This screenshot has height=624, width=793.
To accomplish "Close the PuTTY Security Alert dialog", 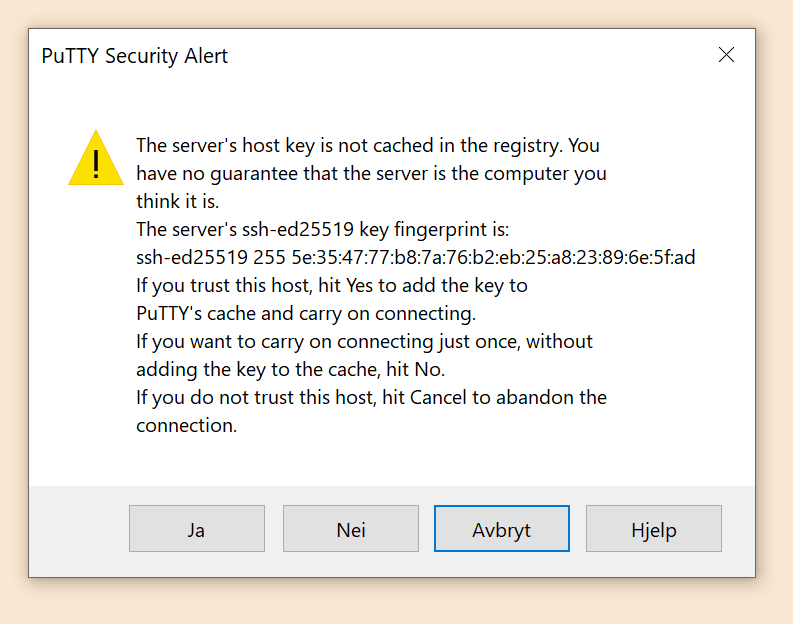I will tap(727, 55).
